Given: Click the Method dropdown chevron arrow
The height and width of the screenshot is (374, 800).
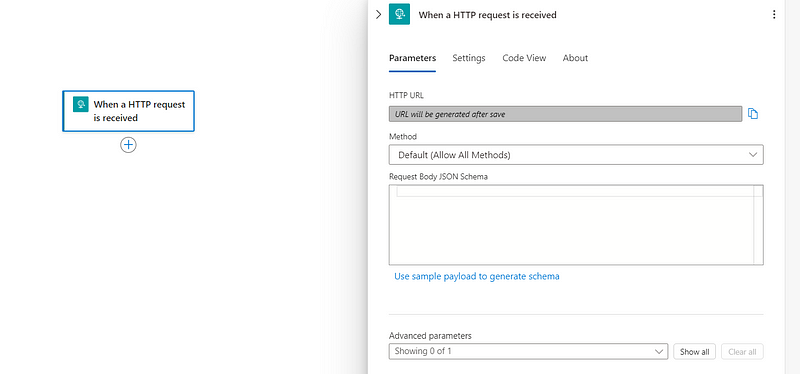Looking at the screenshot, I should pyautogui.click(x=753, y=155).
